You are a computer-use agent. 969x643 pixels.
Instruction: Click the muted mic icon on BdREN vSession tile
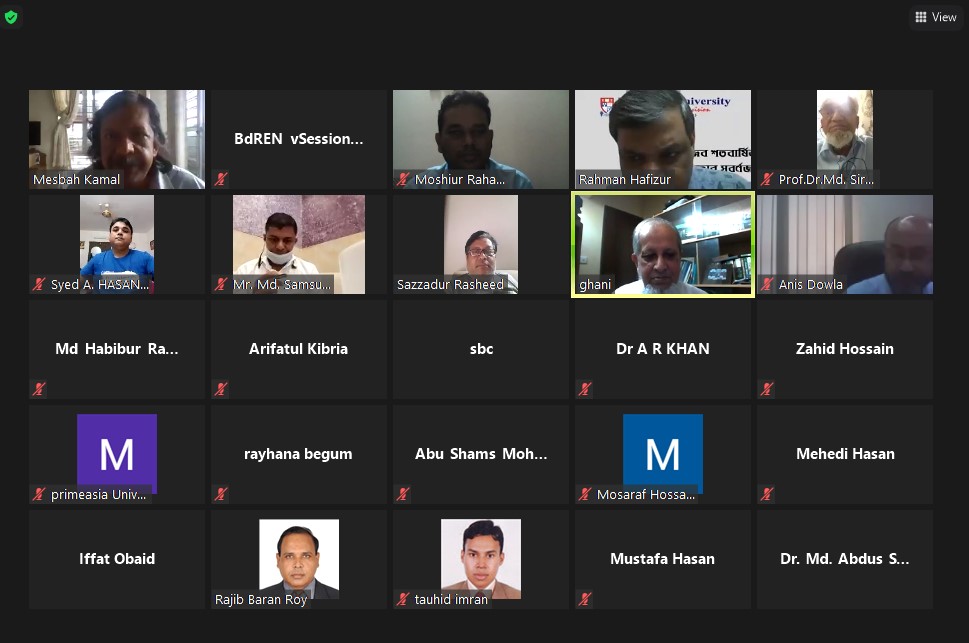click(221, 179)
